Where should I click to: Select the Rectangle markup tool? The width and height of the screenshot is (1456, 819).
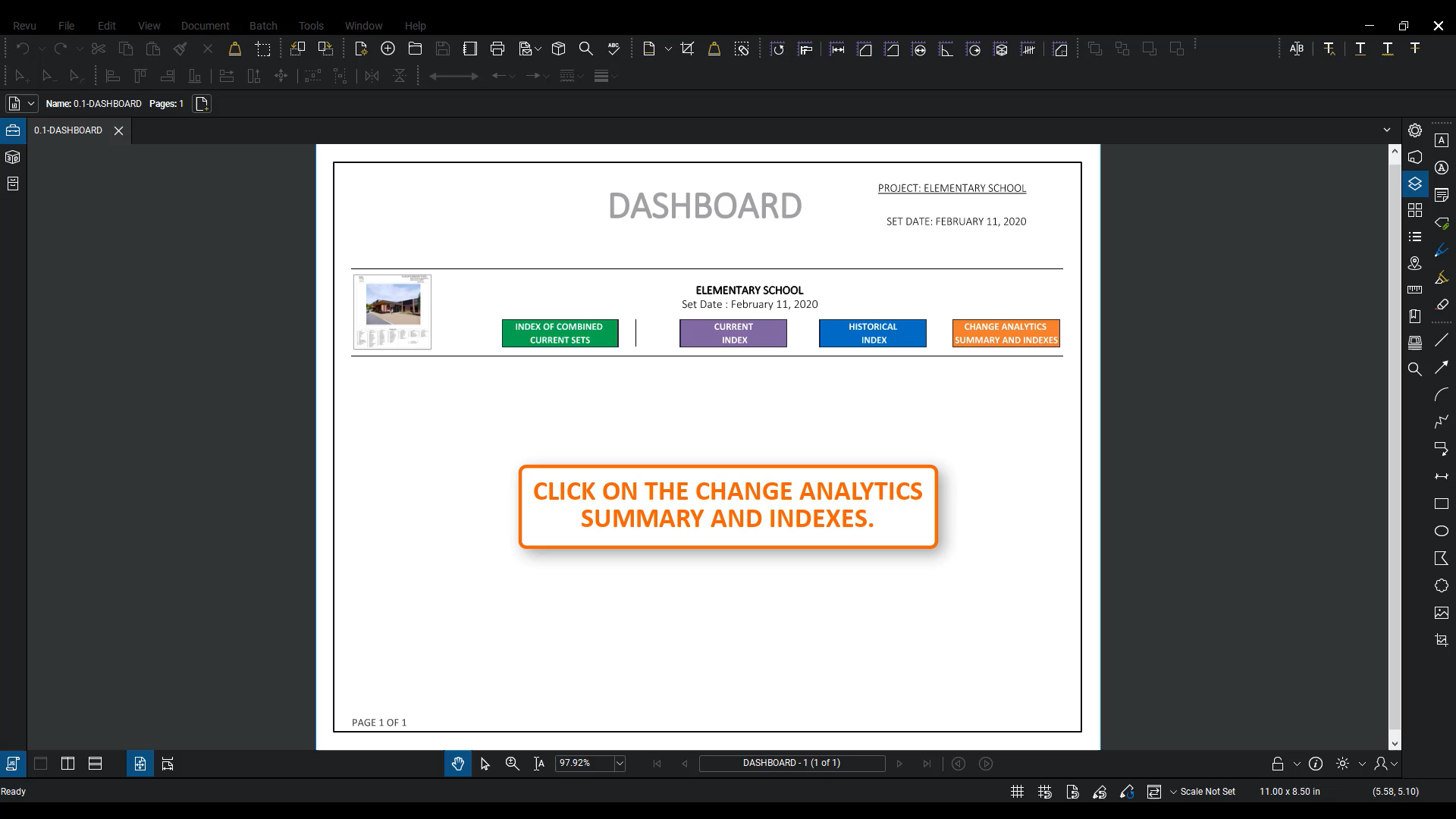[1442, 504]
